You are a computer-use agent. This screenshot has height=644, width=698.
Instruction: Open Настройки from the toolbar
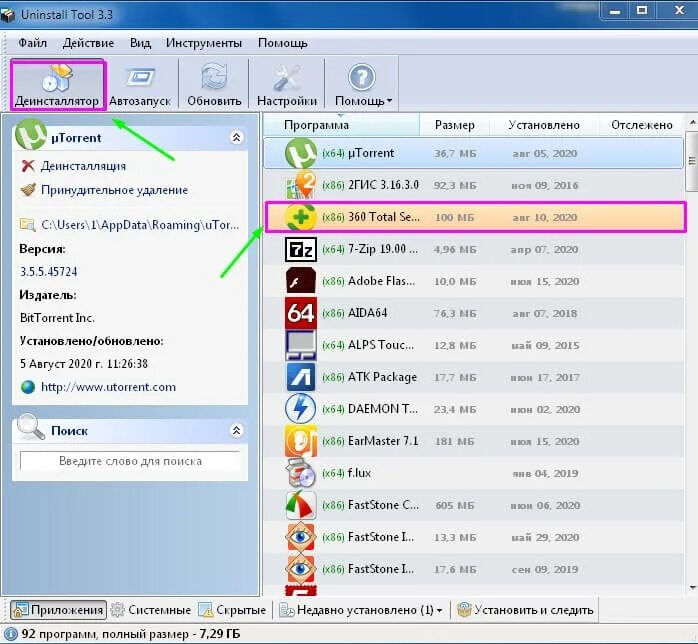pos(287,85)
